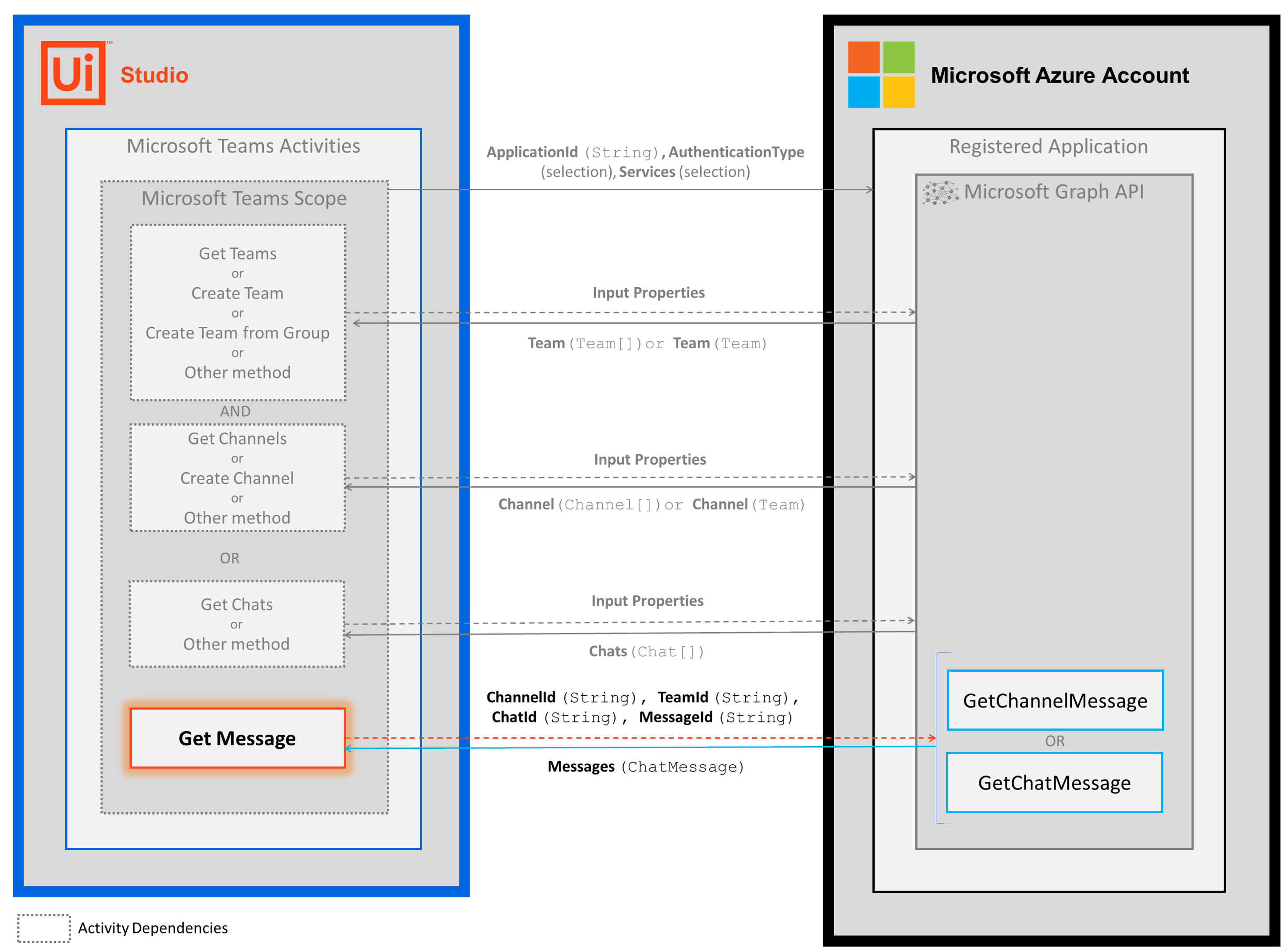
Task: Click the Create Channel text
Action: point(237,478)
